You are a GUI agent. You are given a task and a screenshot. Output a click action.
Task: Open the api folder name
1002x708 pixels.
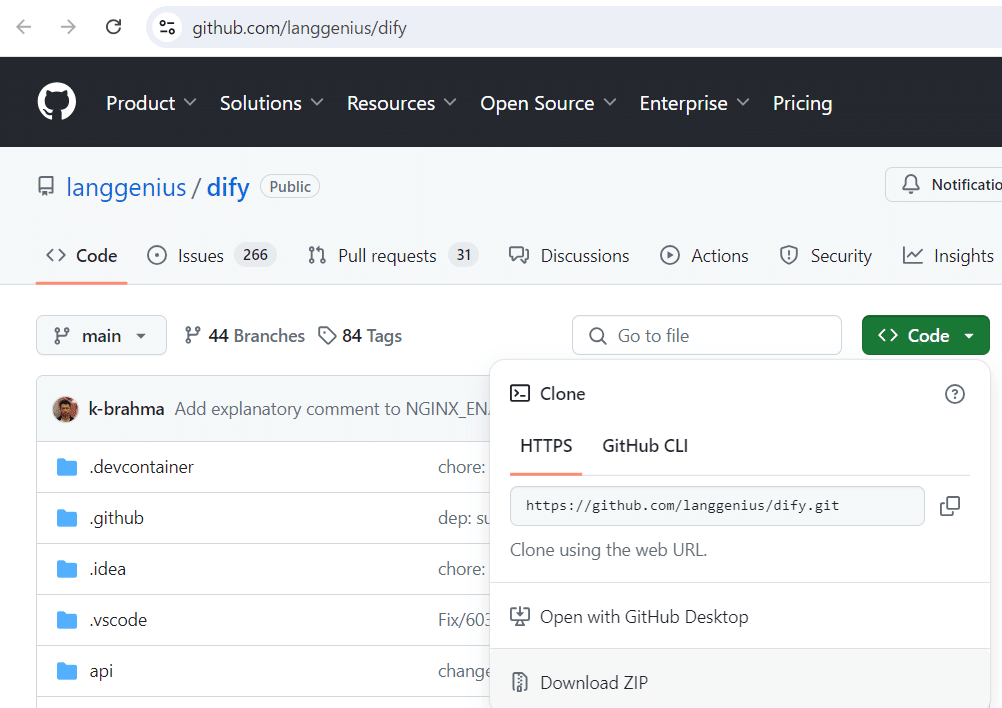pyautogui.click(x=101, y=671)
